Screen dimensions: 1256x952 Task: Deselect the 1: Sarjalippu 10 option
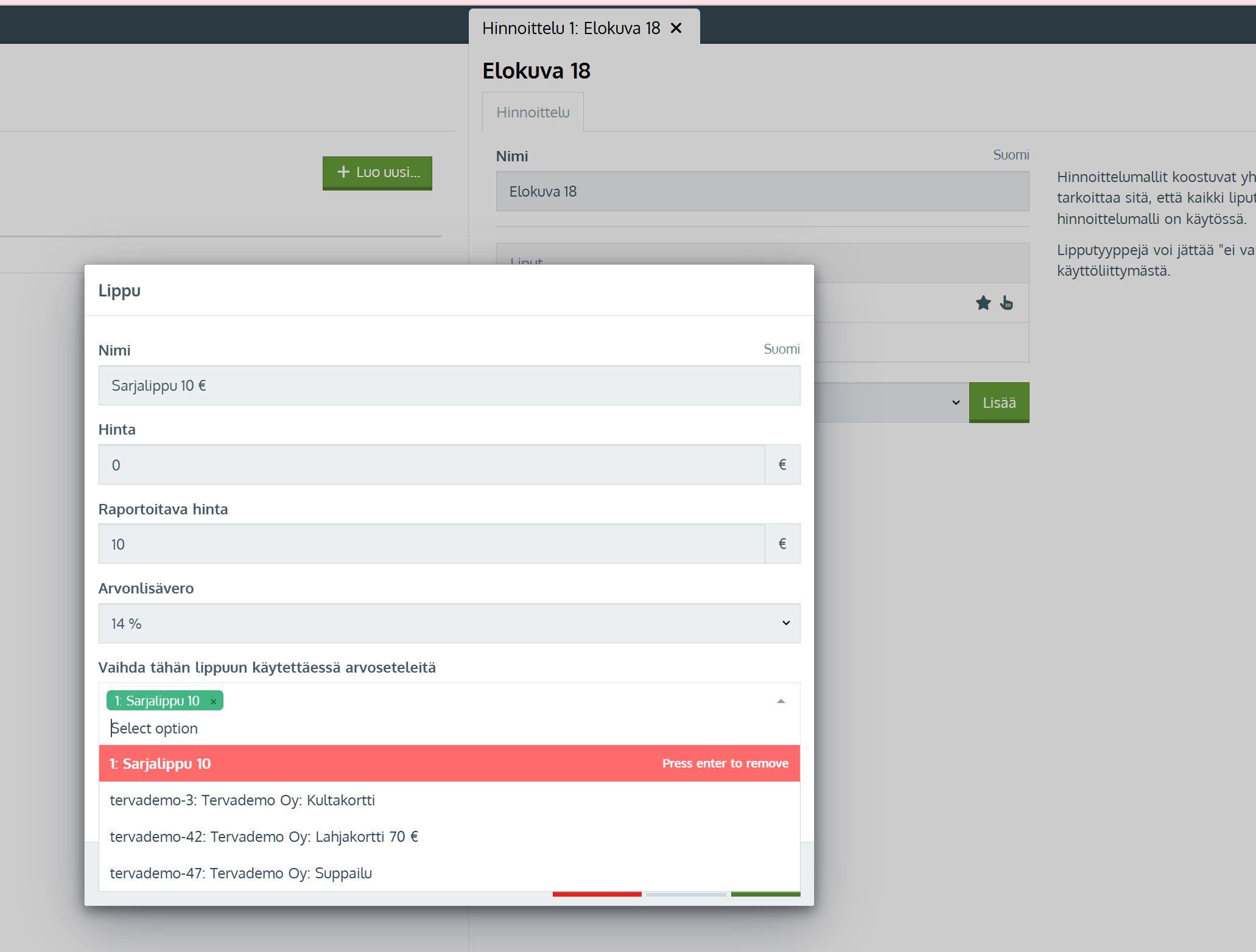(449, 763)
